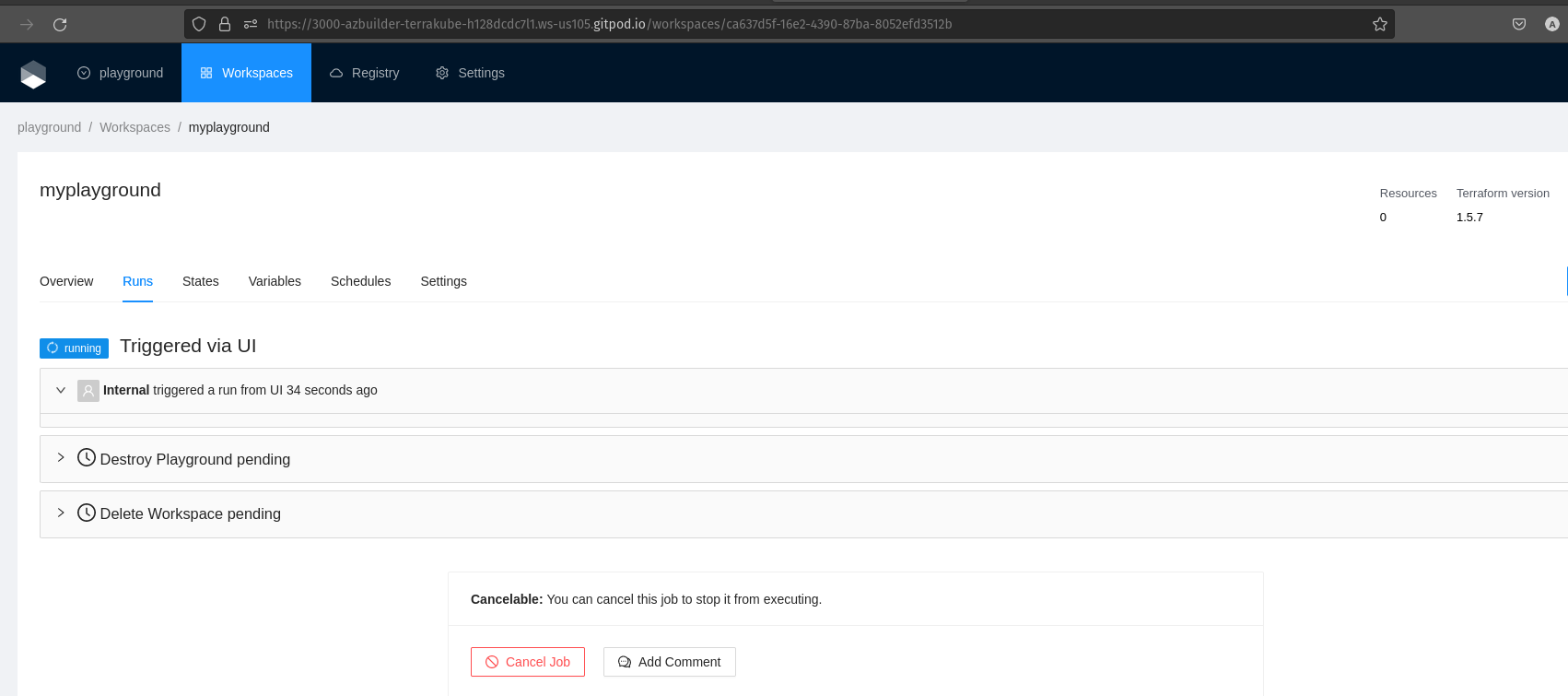
Task: Click the padlock site security icon
Action: coord(224,25)
